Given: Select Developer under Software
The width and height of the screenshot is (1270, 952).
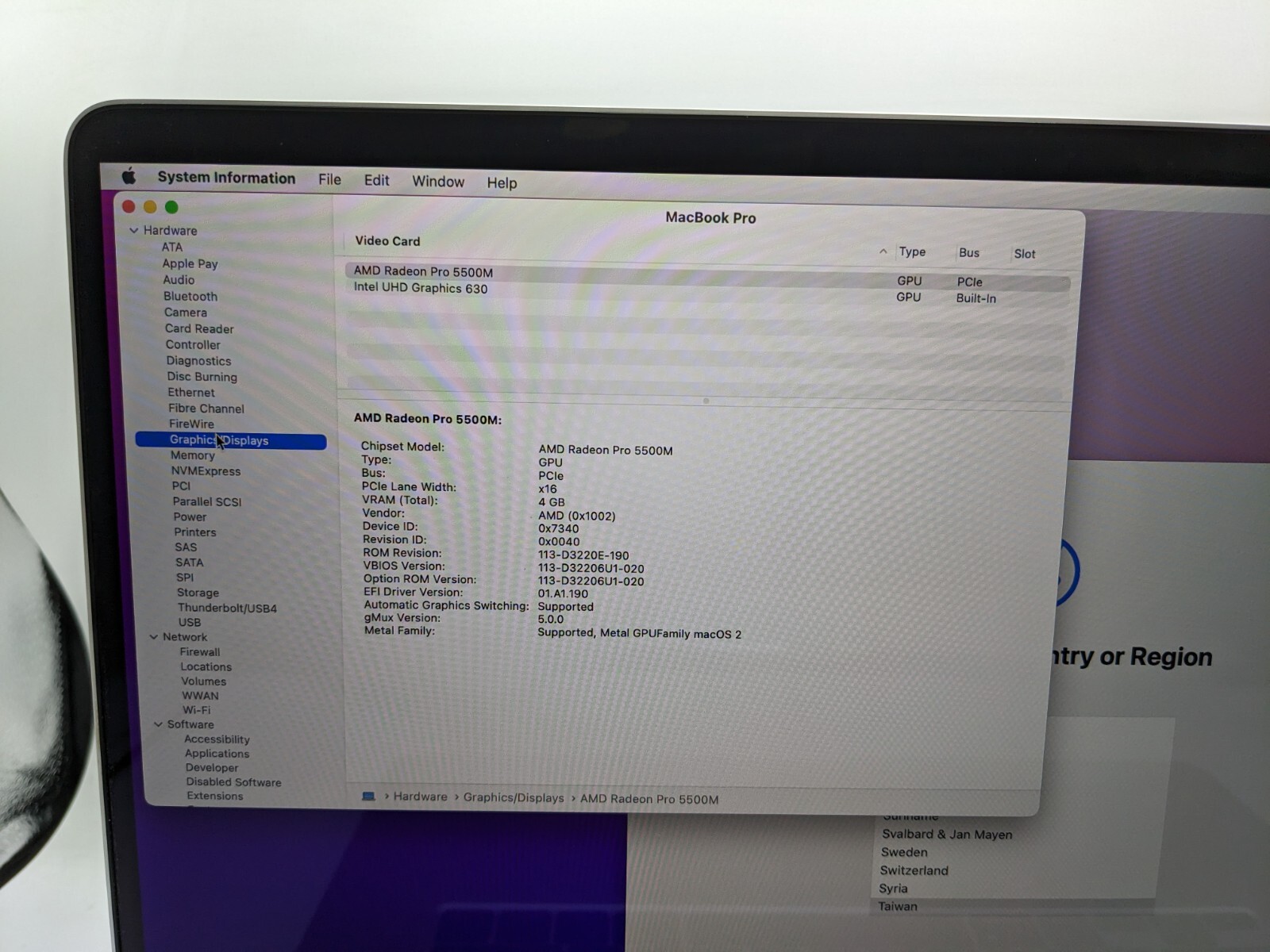Looking at the screenshot, I should pyautogui.click(x=211, y=768).
